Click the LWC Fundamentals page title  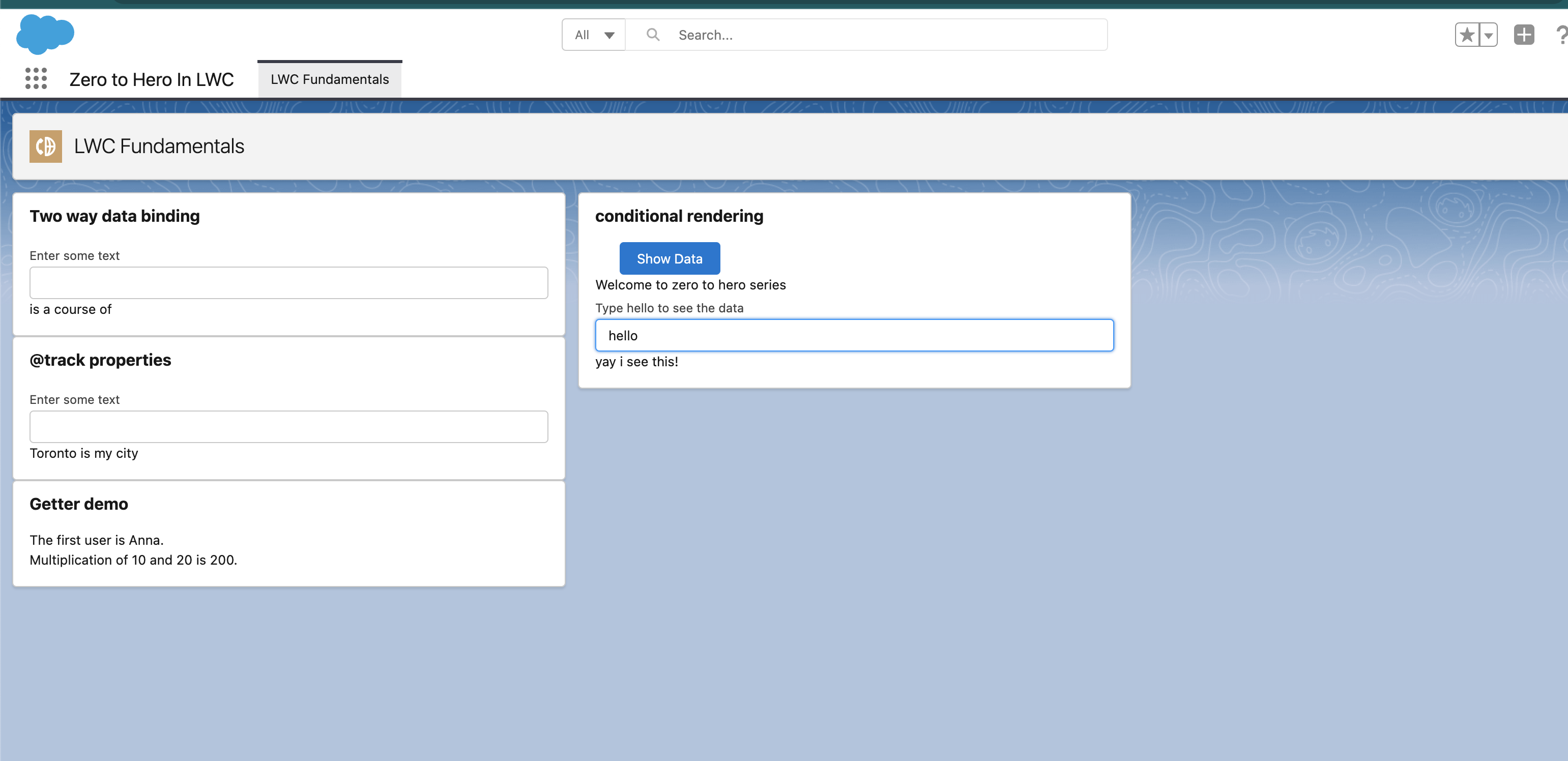click(159, 146)
